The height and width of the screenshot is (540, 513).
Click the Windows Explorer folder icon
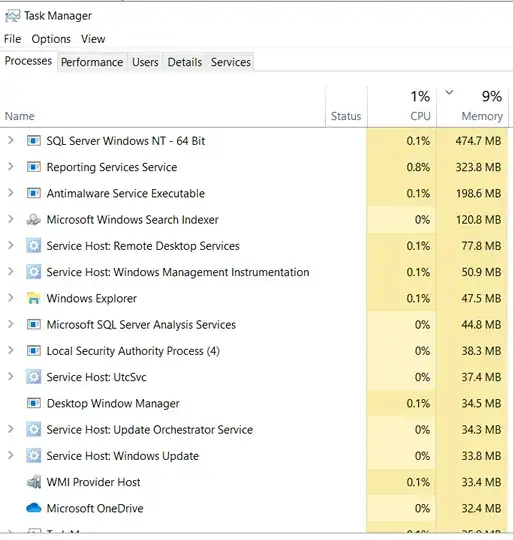click(x=34, y=298)
